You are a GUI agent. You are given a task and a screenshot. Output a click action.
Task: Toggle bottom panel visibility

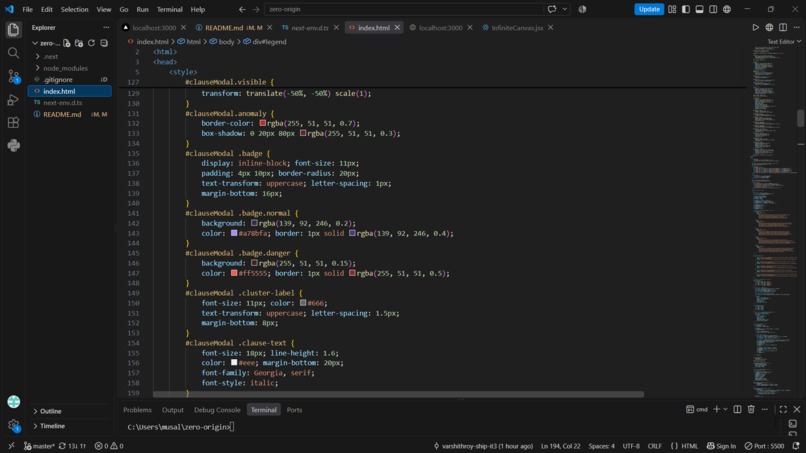coord(700,9)
